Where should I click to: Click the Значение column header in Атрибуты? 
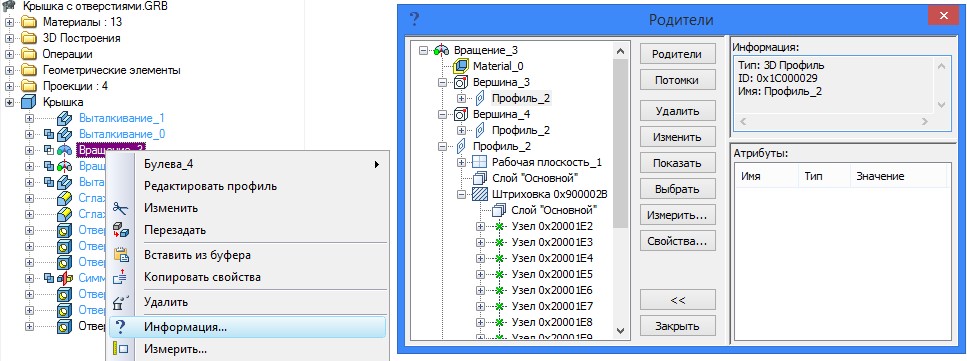[898, 176]
